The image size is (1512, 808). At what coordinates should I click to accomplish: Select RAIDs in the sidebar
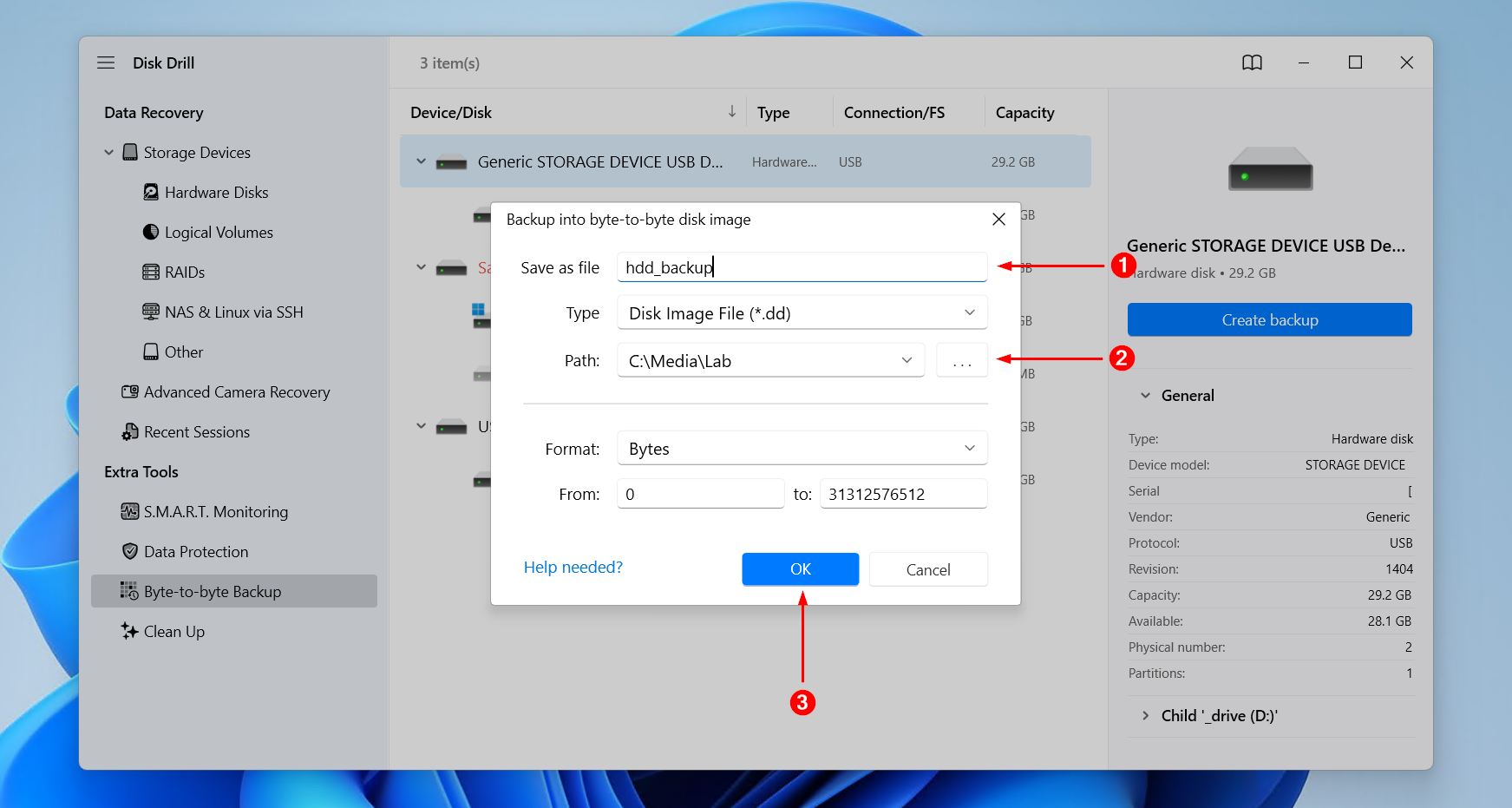185,273
